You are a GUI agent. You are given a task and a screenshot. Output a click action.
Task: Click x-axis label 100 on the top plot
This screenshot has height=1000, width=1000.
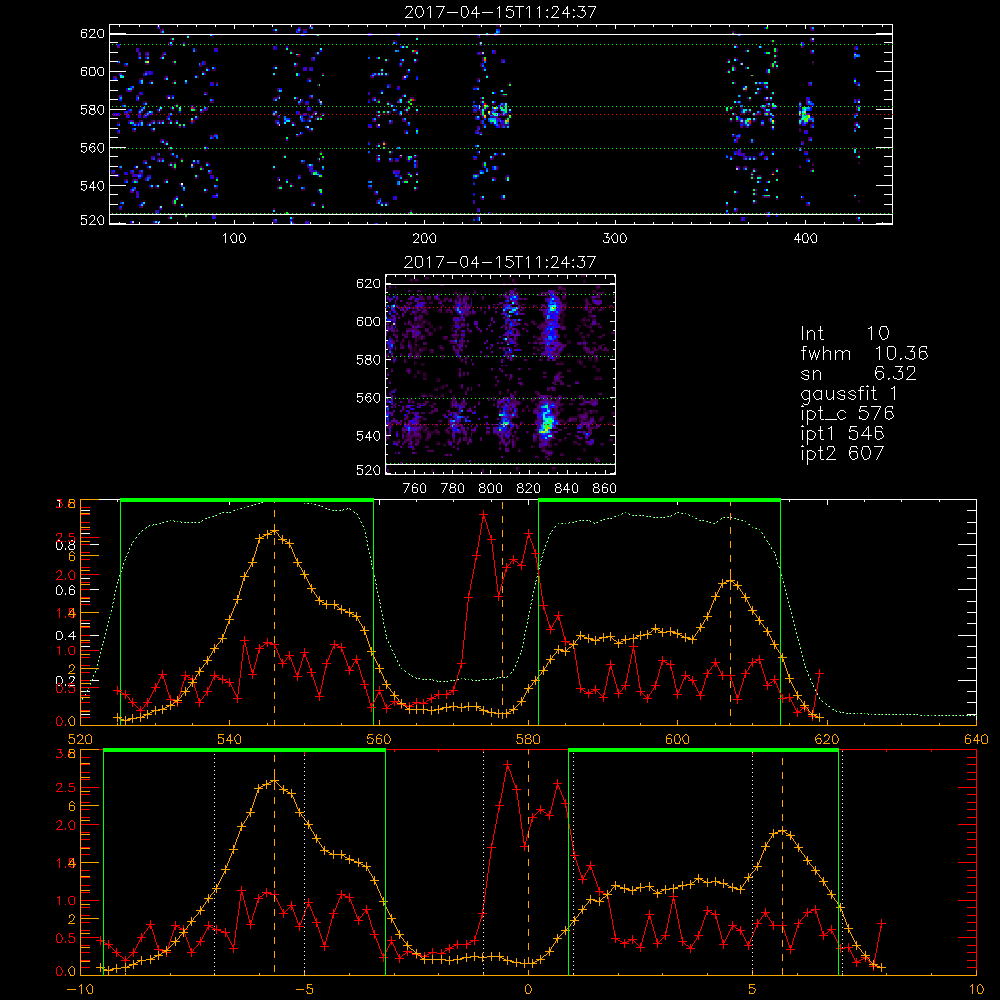click(x=234, y=239)
